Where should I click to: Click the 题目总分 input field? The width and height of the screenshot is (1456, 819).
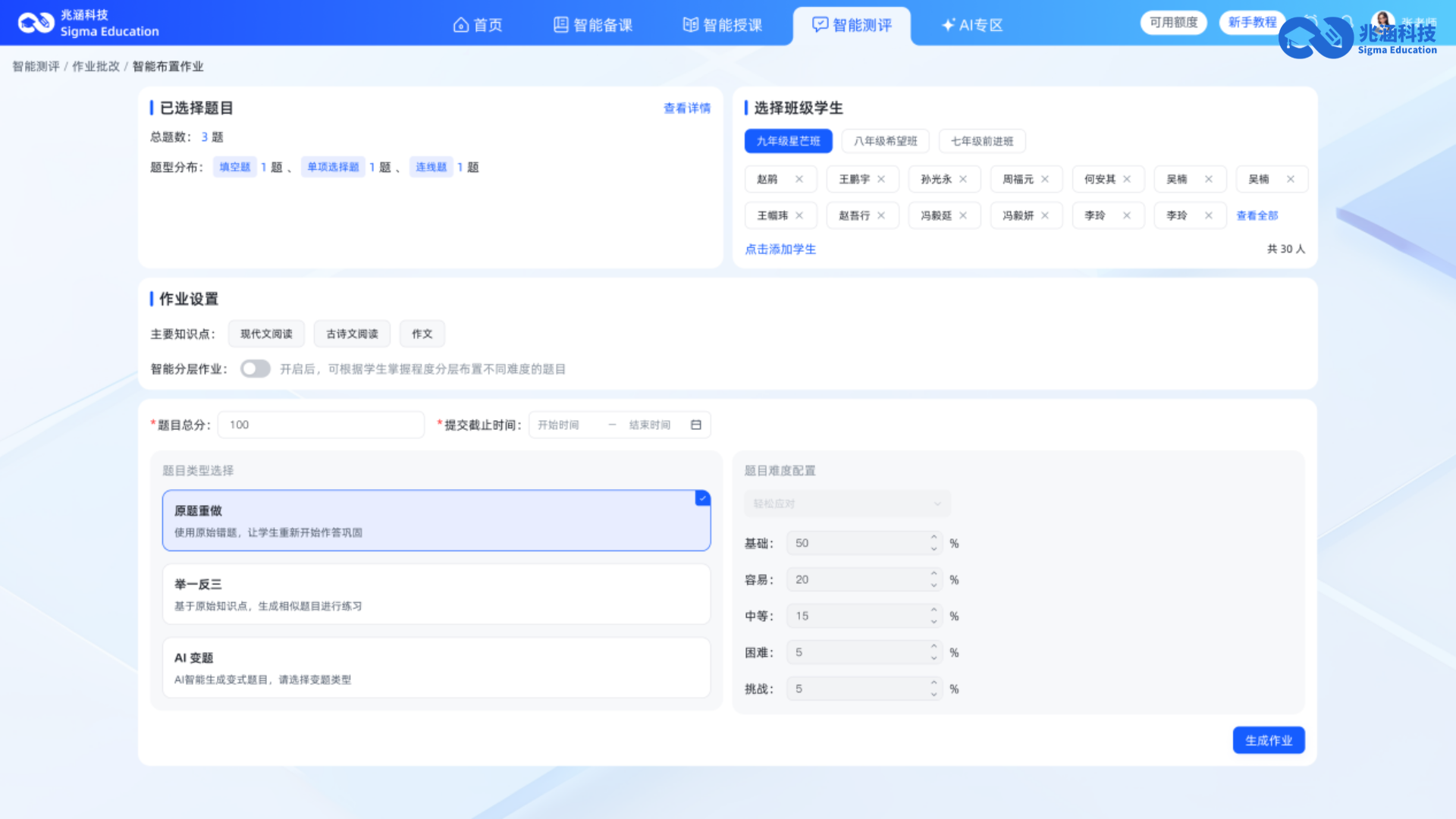click(321, 425)
